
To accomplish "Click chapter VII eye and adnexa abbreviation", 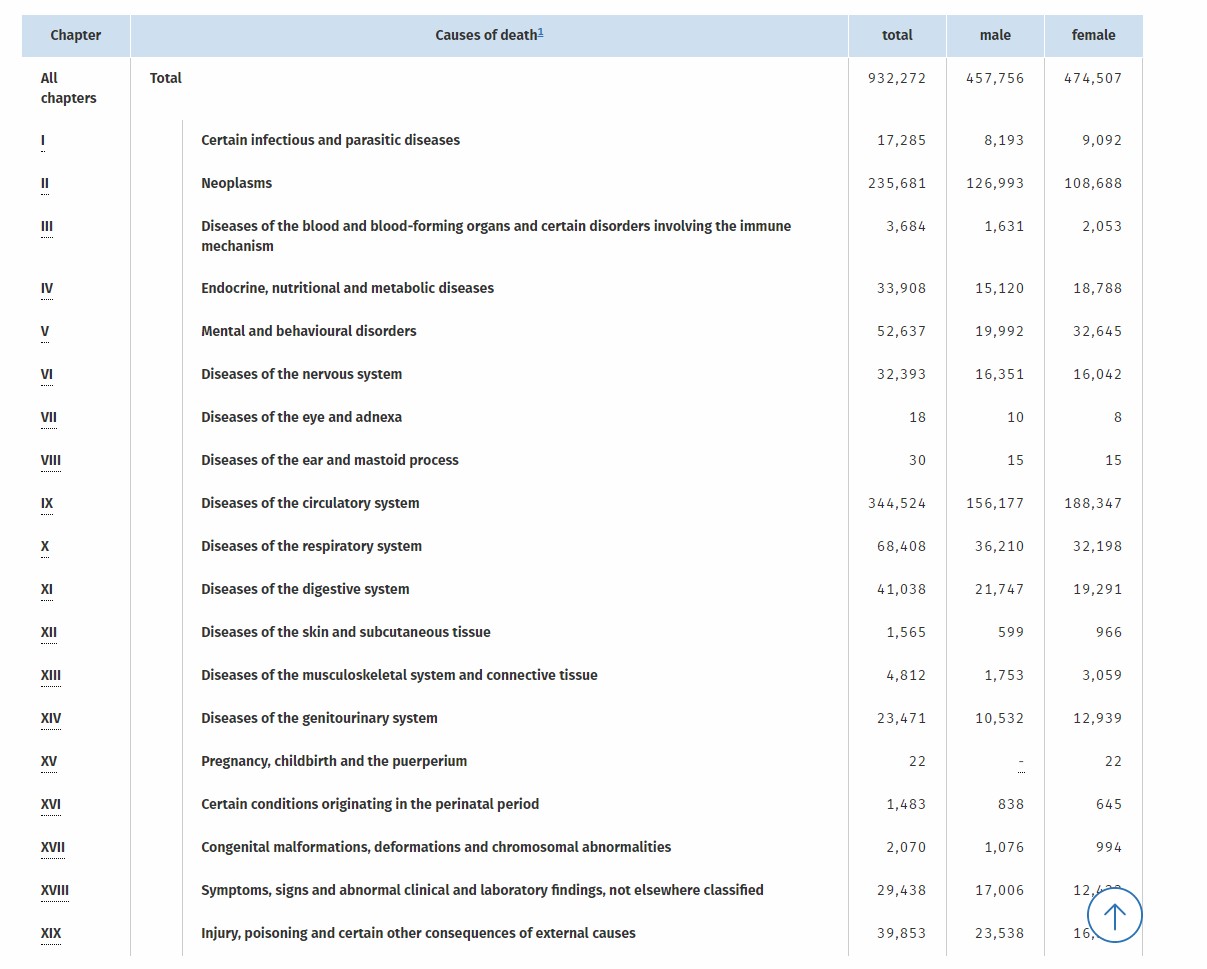I will (48, 417).
